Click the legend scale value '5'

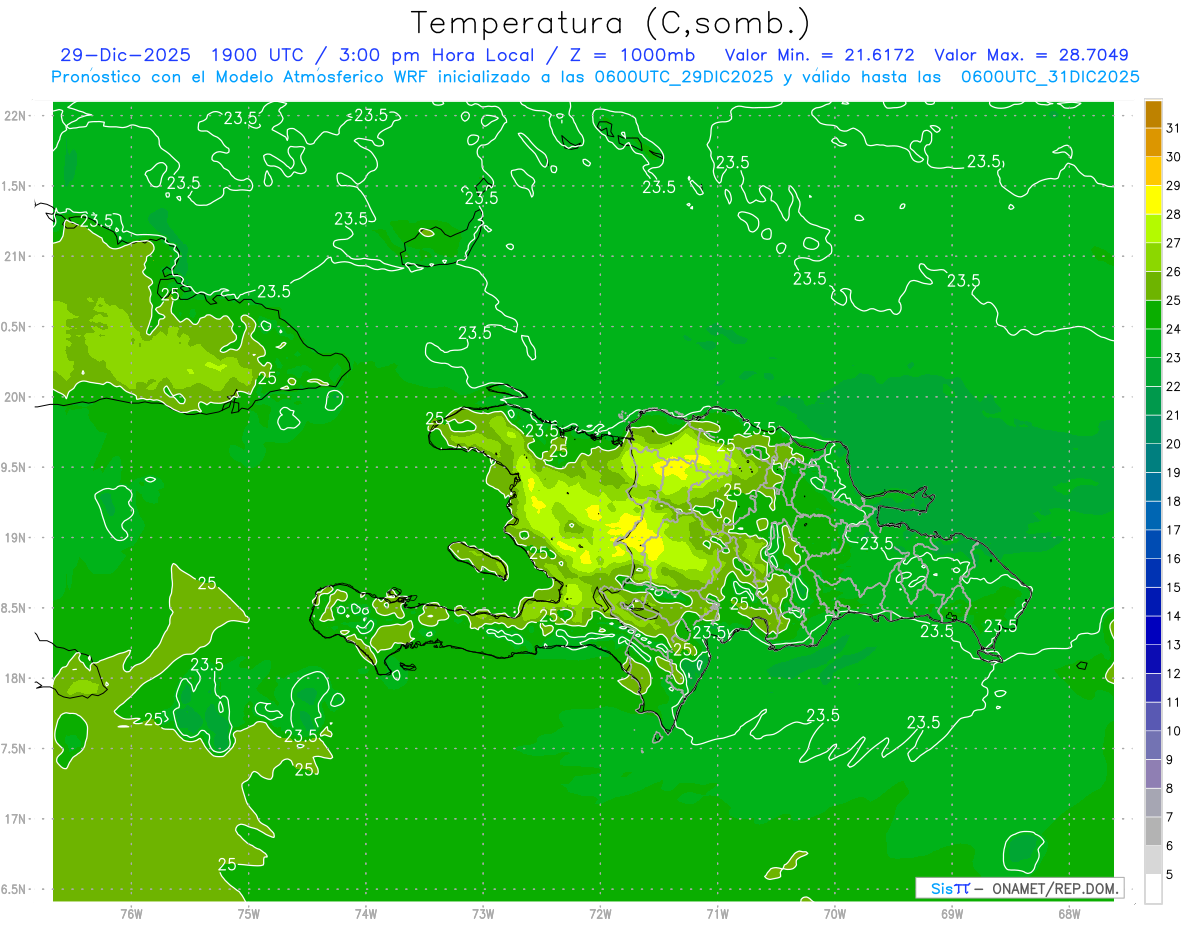point(1171,875)
